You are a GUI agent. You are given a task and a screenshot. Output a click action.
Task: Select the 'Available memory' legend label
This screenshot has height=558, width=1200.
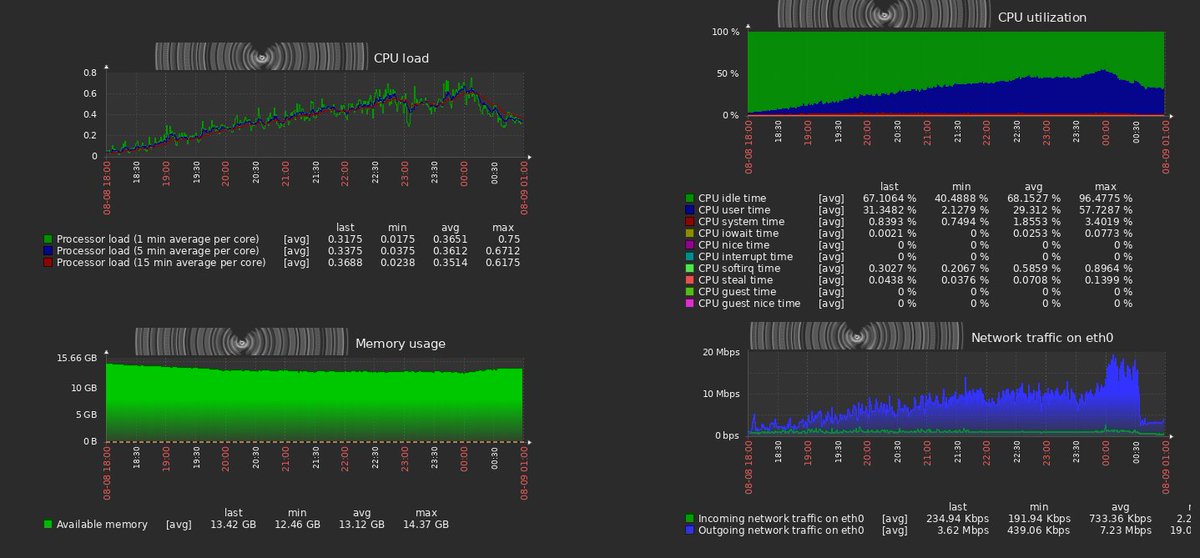[102, 524]
